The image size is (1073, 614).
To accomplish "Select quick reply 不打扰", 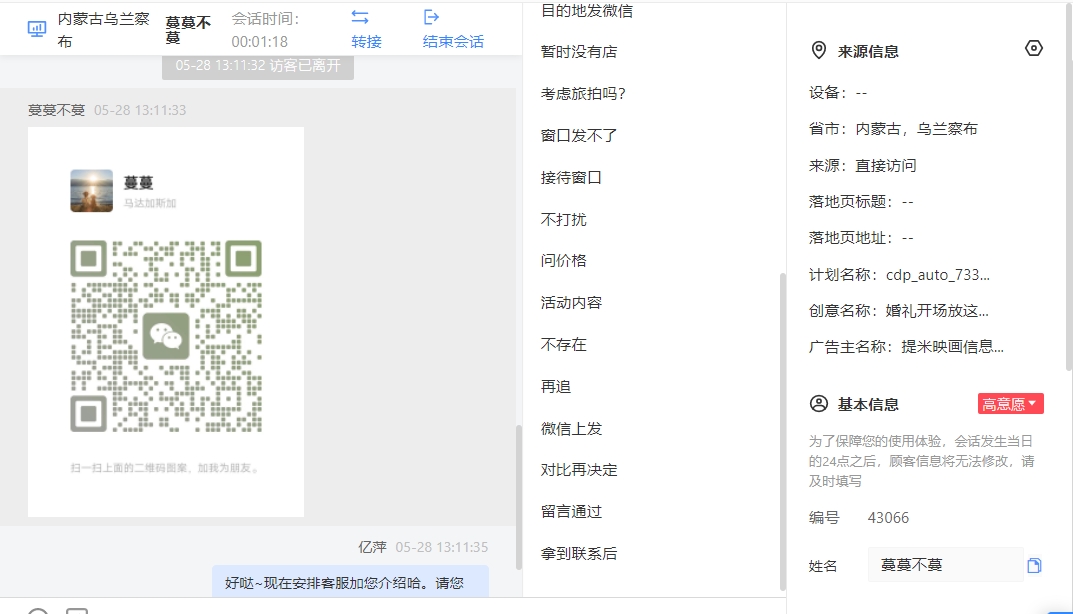I will [x=564, y=220].
